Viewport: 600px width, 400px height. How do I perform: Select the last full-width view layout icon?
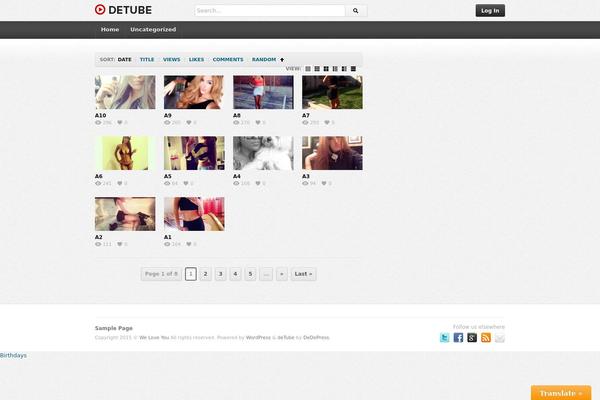(353, 69)
